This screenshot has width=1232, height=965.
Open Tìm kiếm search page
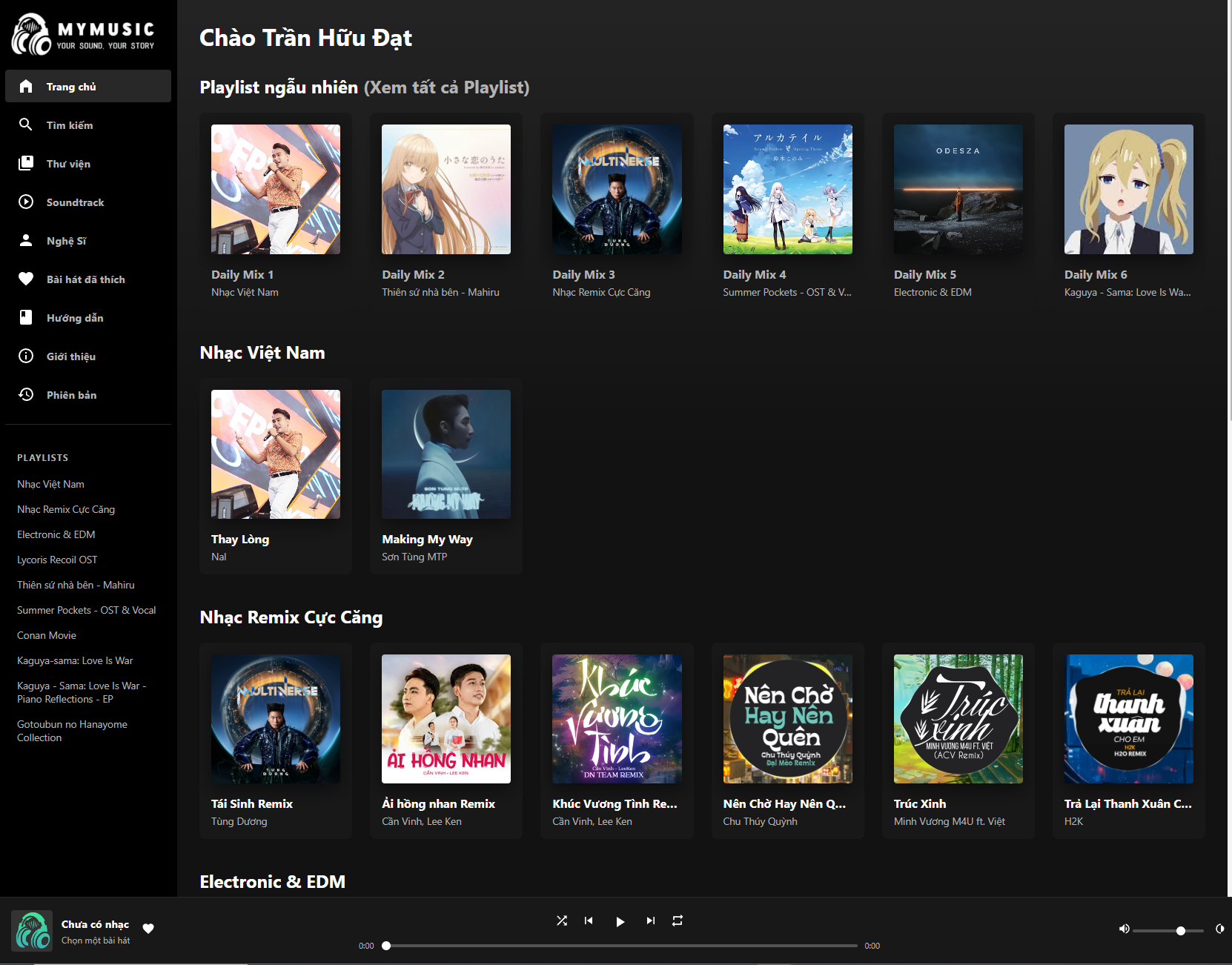(88, 125)
